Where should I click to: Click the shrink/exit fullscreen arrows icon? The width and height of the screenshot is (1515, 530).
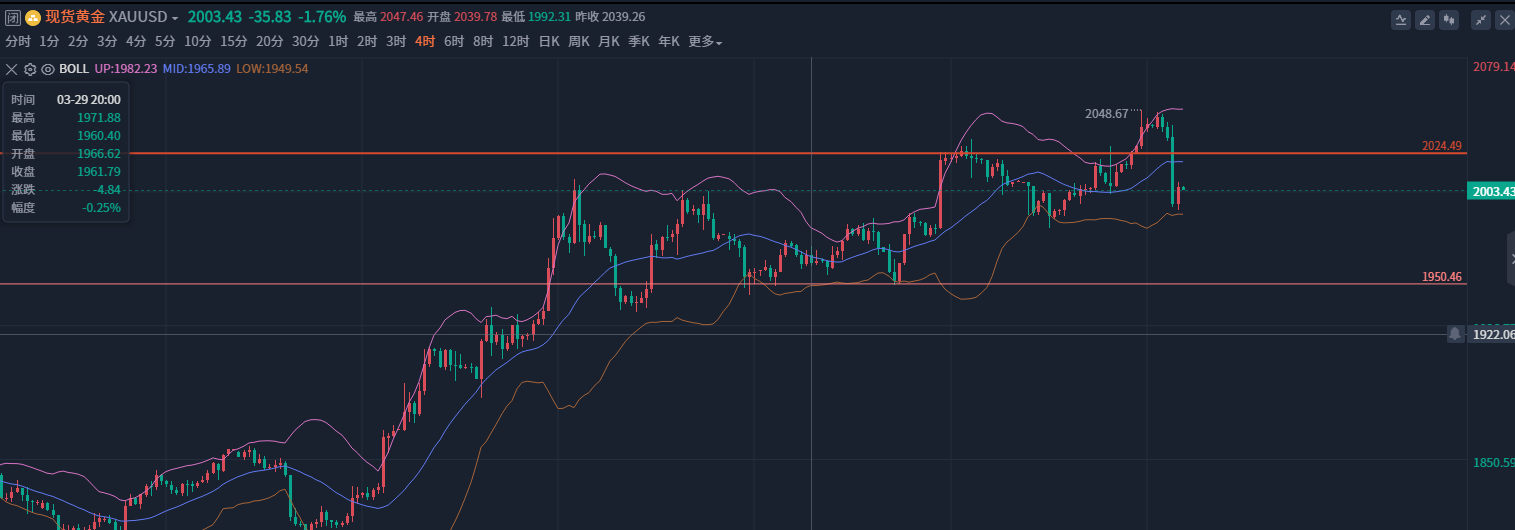(x=1481, y=19)
